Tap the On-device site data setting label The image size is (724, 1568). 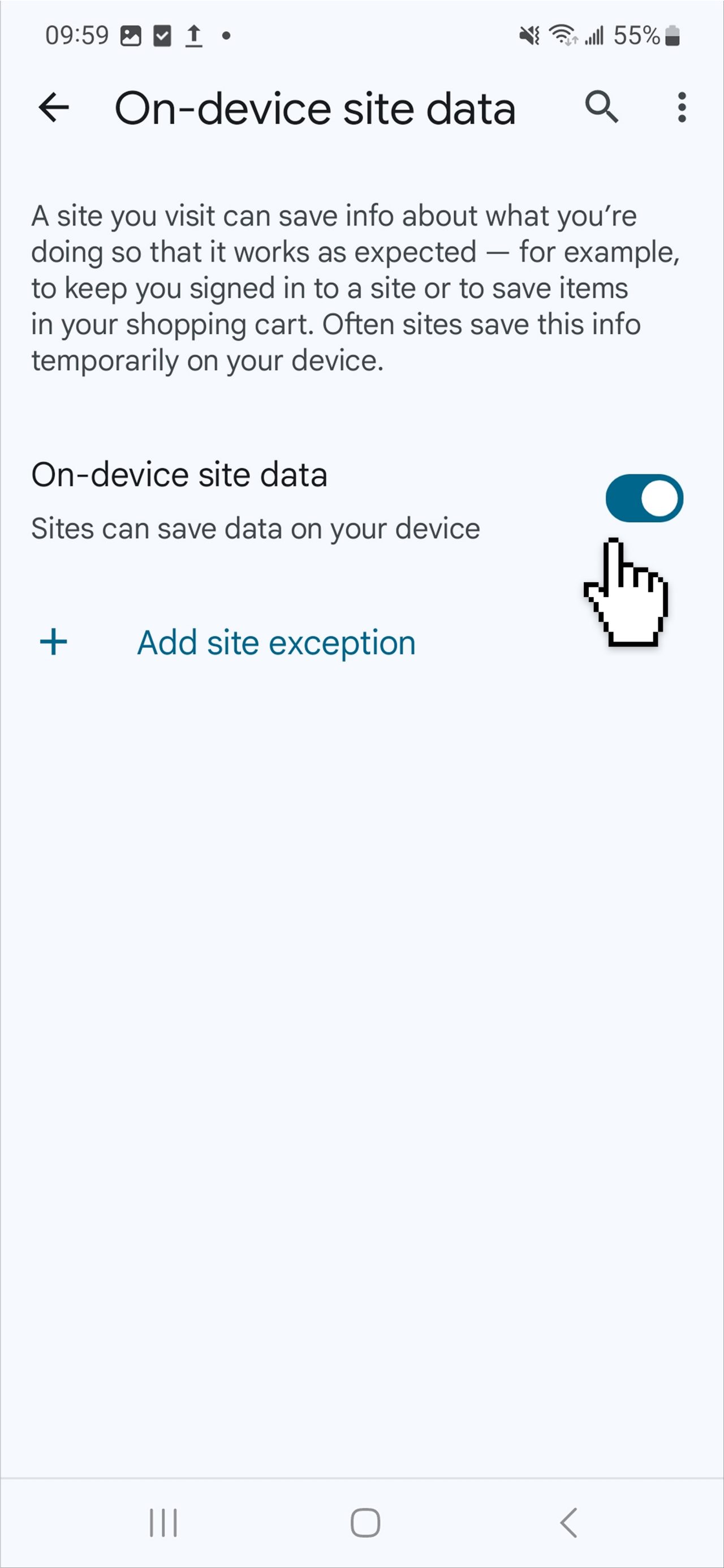tap(179, 475)
